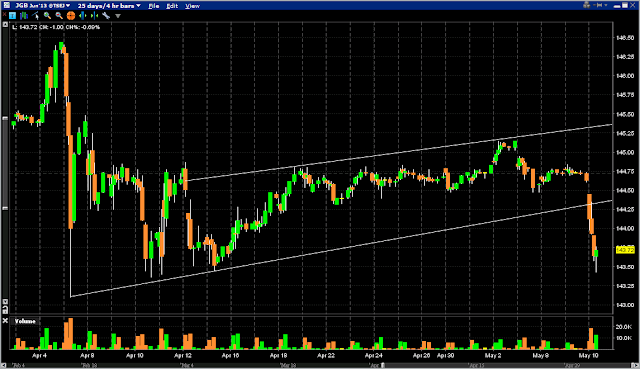Click the pin window icon in title bar
Viewport: 640px width, 369px height.
(598, 5)
